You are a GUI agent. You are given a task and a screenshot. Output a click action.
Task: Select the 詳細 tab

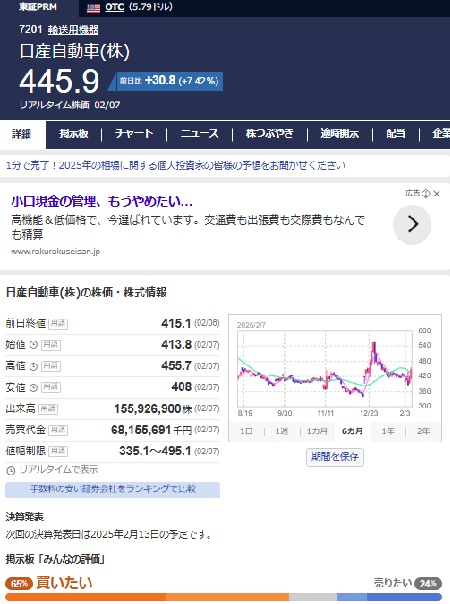point(21,134)
